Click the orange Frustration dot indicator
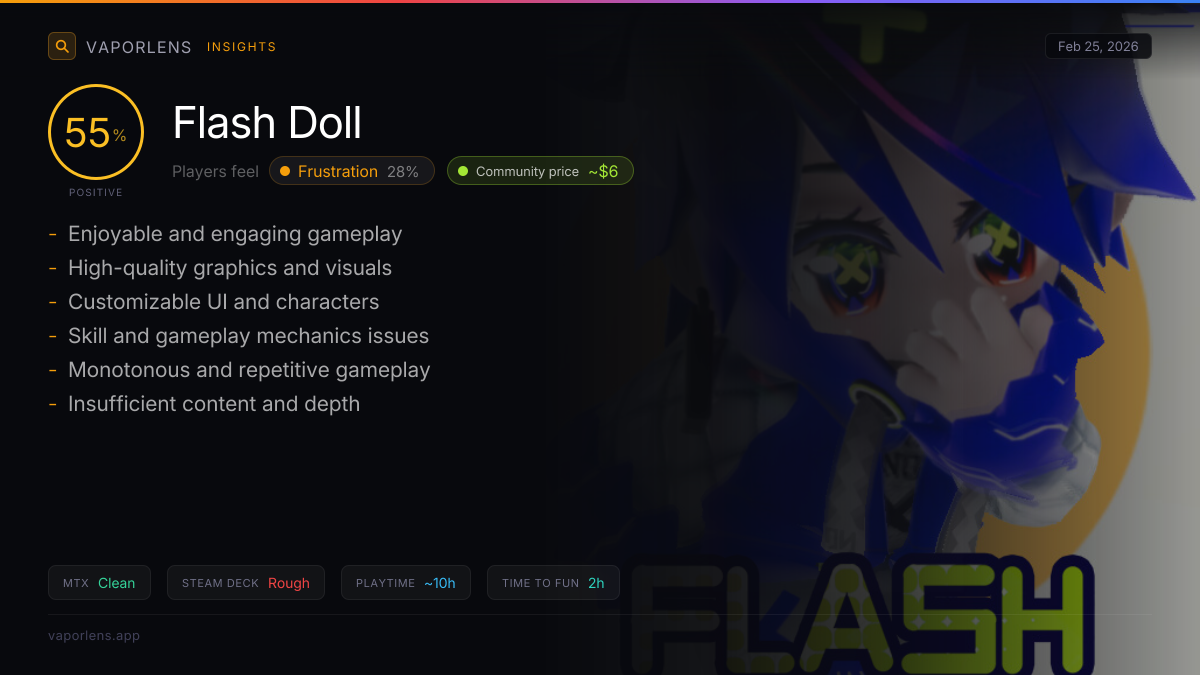 tap(285, 171)
